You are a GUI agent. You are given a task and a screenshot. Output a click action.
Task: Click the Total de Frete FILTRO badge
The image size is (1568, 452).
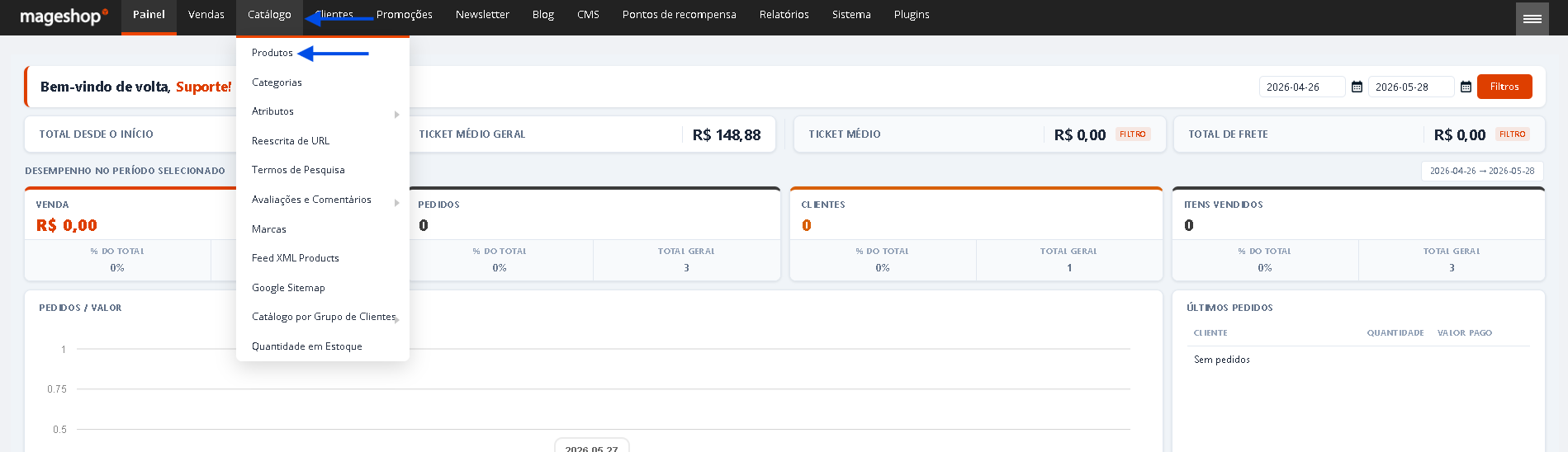(x=1513, y=134)
